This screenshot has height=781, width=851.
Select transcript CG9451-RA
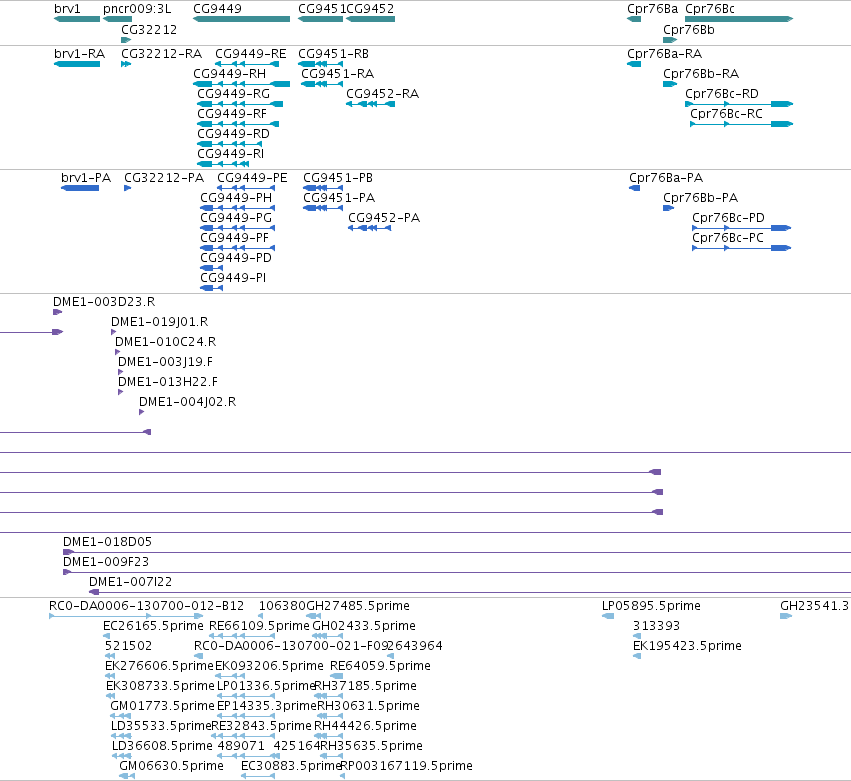click(x=338, y=74)
